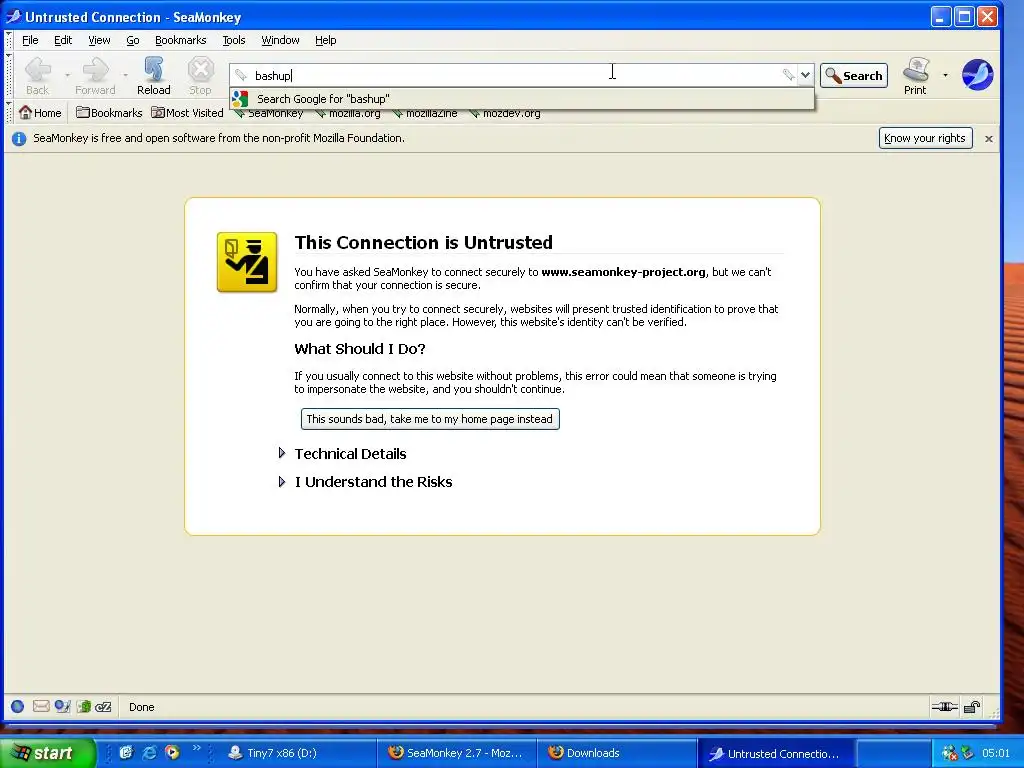Open the location bar history dropdown
This screenshot has width=1024, height=768.
pyautogui.click(x=805, y=75)
